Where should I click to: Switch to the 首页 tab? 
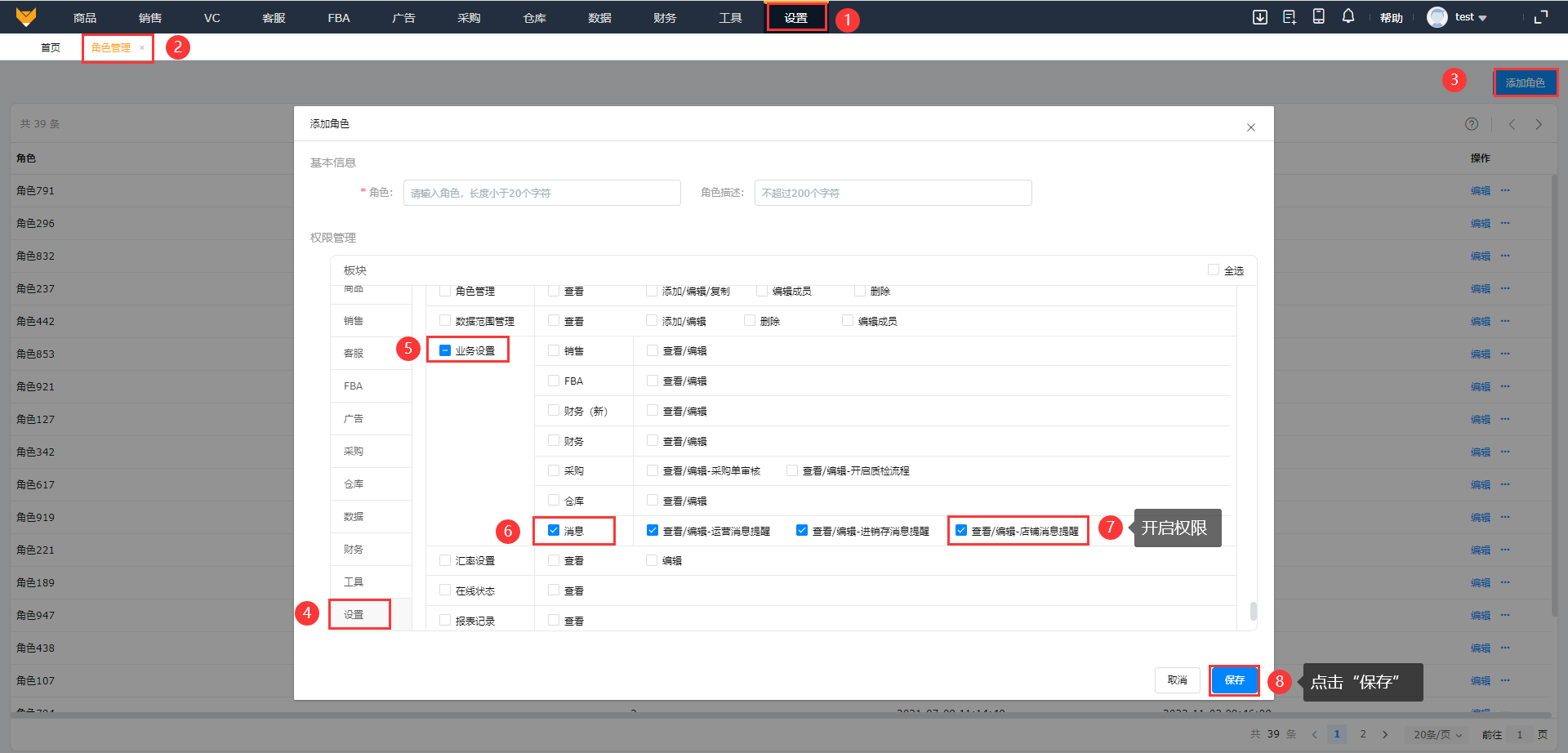[x=51, y=47]
